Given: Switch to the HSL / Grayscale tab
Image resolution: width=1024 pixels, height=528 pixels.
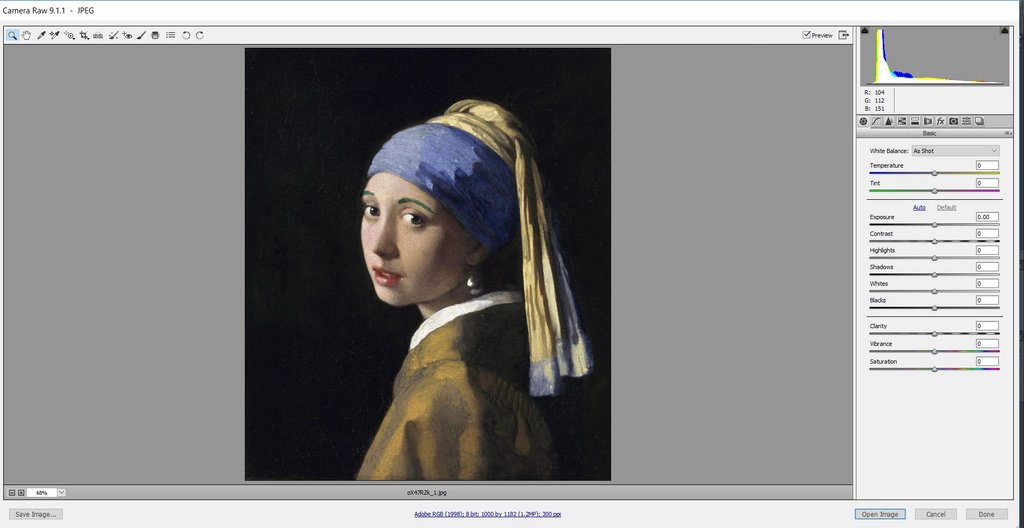Looking at the screenshot, I should 902,122.
